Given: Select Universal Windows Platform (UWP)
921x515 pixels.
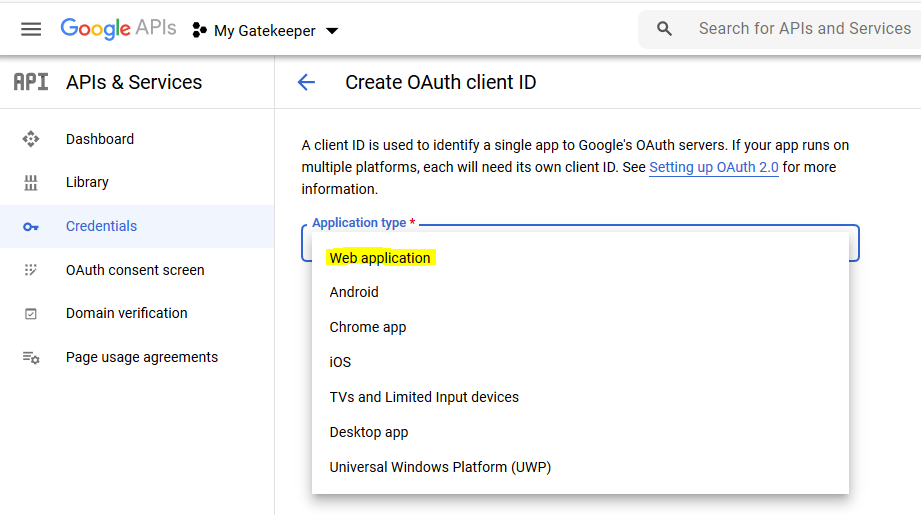Looking at the screenshot, I should point(440,467).
